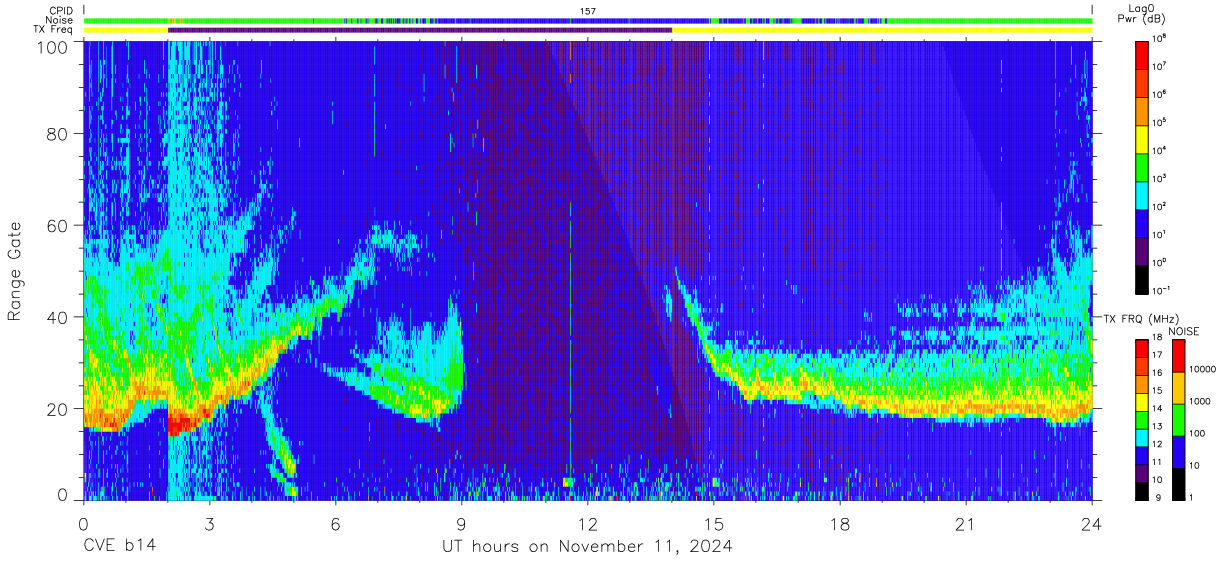This screenshot has width=1228, height=567.
Task: Click the Noise strip above the 12 UT mark
Action: point(588,20)
